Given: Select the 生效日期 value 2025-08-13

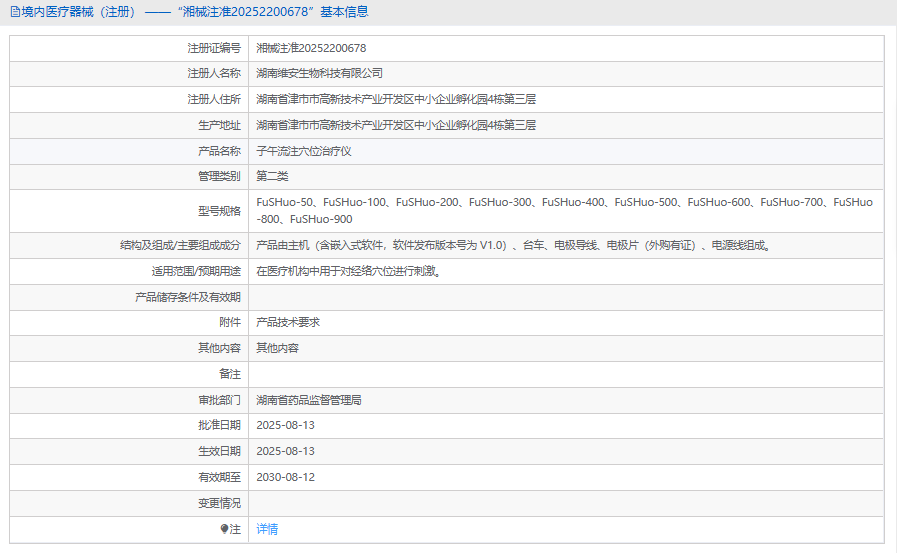Looking at the screenshot, I should [285, 451].
